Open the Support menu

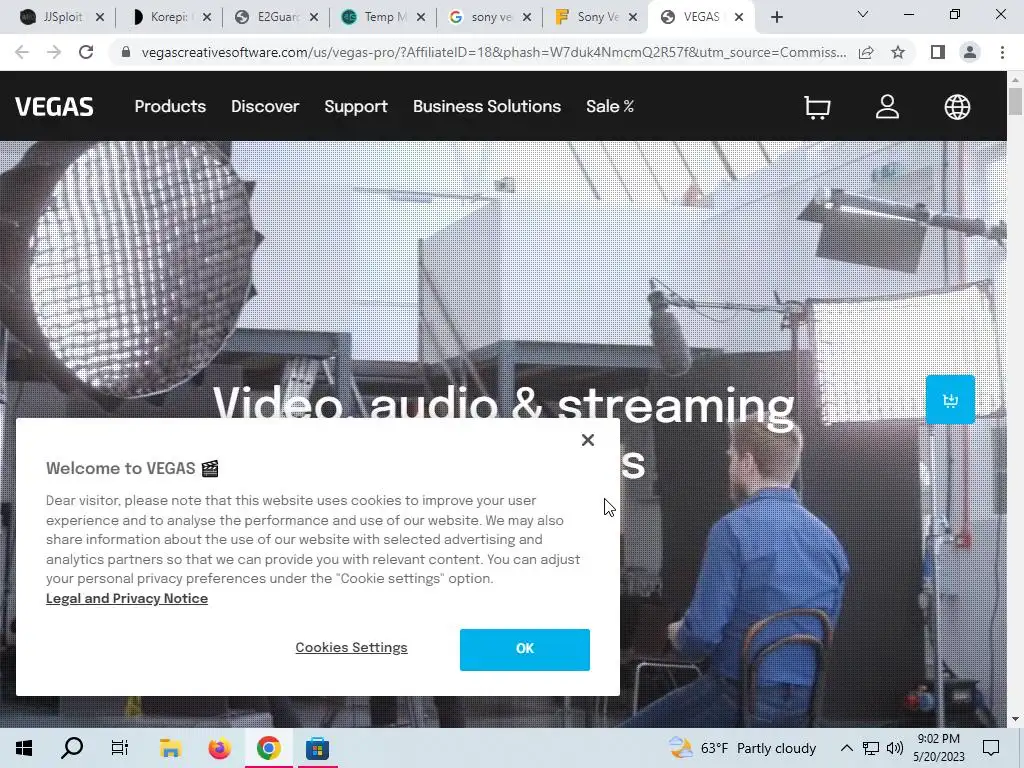click(356, 106)
